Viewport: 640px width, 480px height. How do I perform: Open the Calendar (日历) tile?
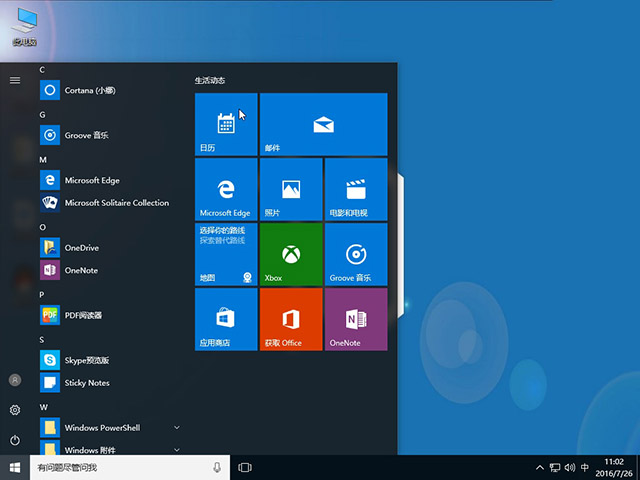[x=226, y=124]
